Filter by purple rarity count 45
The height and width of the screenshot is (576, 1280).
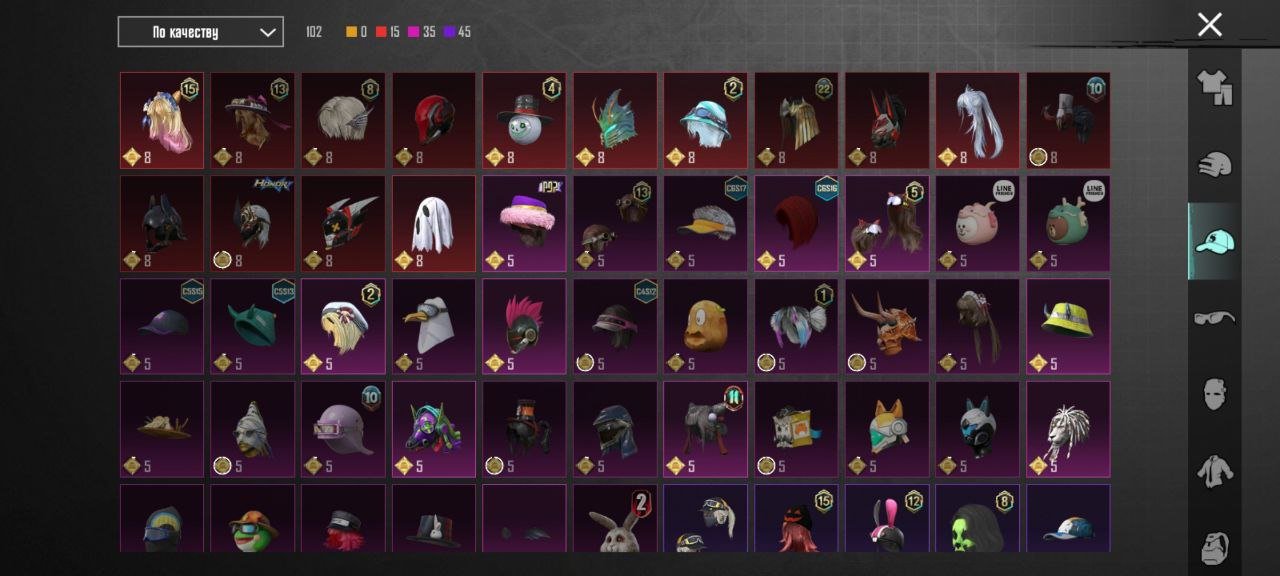(457, 32)
